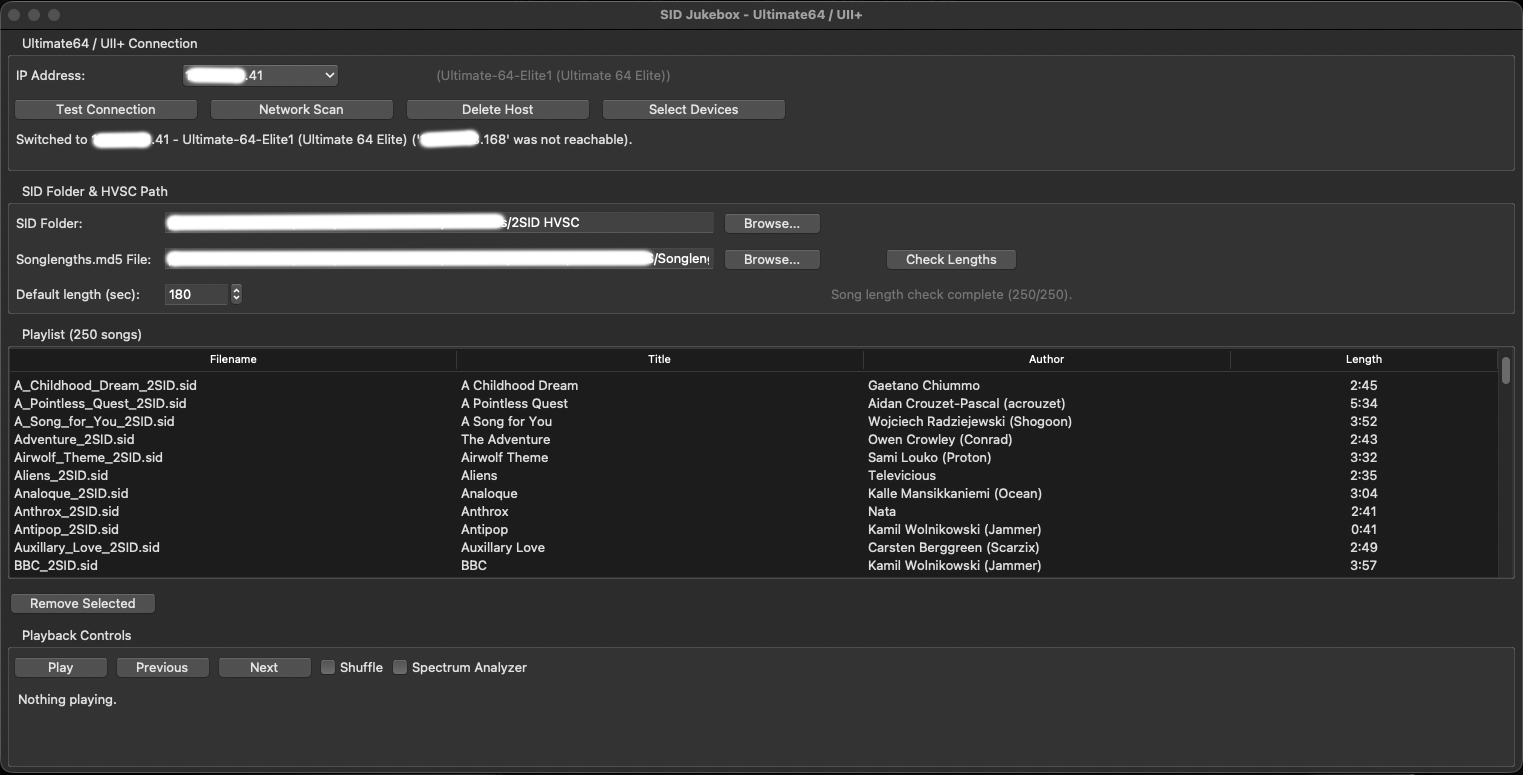
Task: Click author Sami Louko (Proton)
Action: point(930,457)
